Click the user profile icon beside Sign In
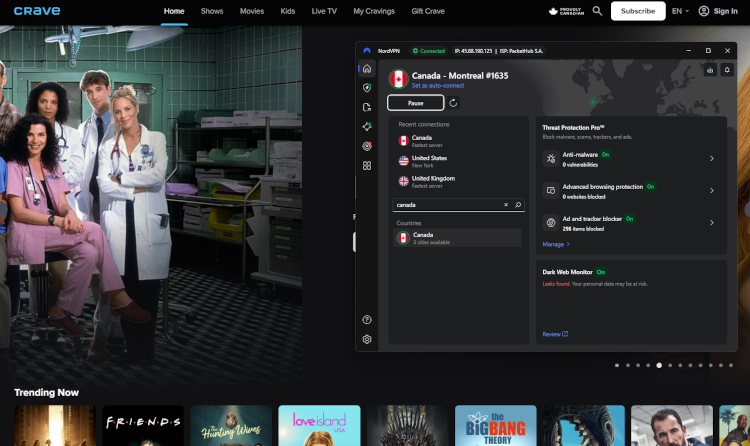750x446 pixels. (704, 11)
